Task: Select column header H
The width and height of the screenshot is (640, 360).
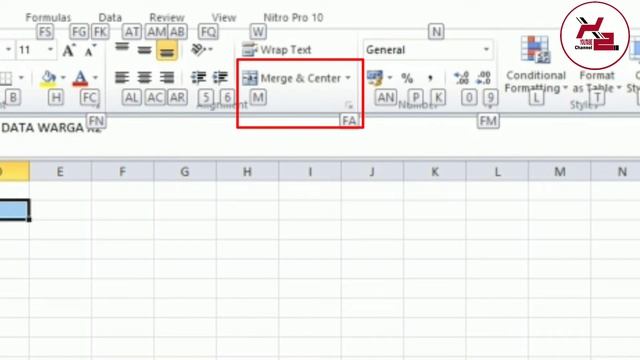Action: tap(247, 171)
